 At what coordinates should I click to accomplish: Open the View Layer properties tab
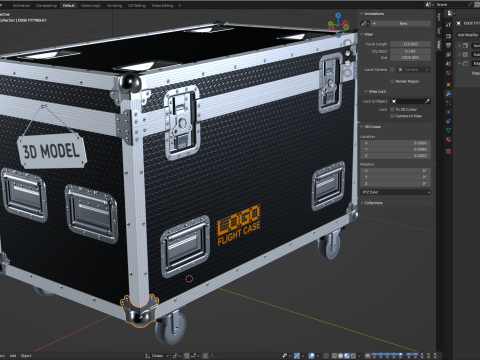[449, 54]
